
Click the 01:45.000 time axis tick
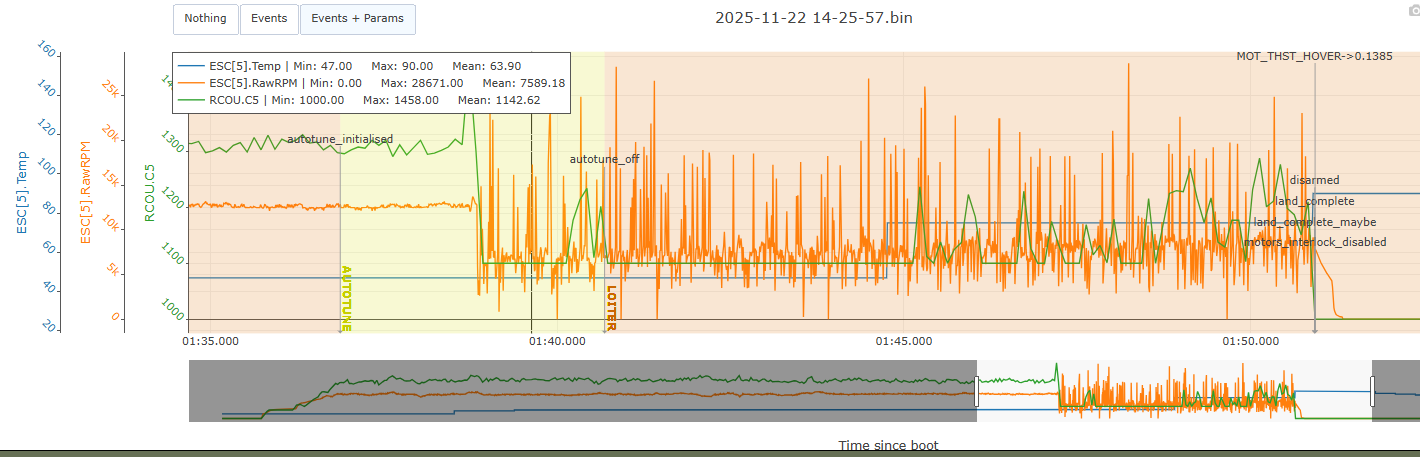tap(904, 341)
